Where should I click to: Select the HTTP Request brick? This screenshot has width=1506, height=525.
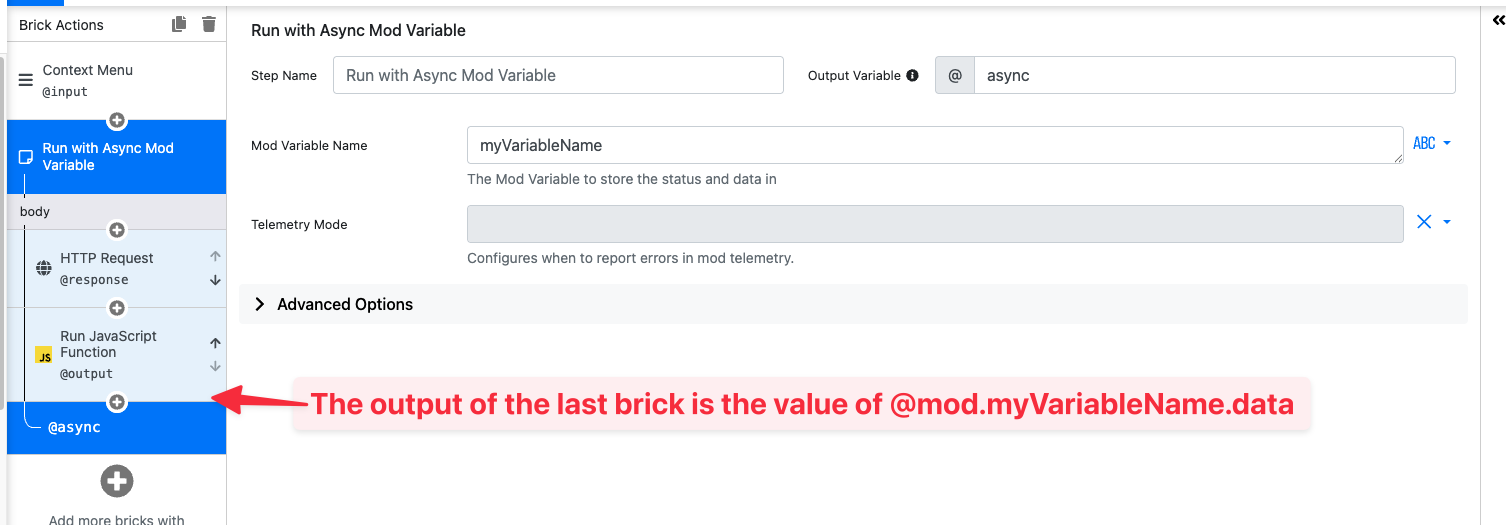click(x=110, y=268)
